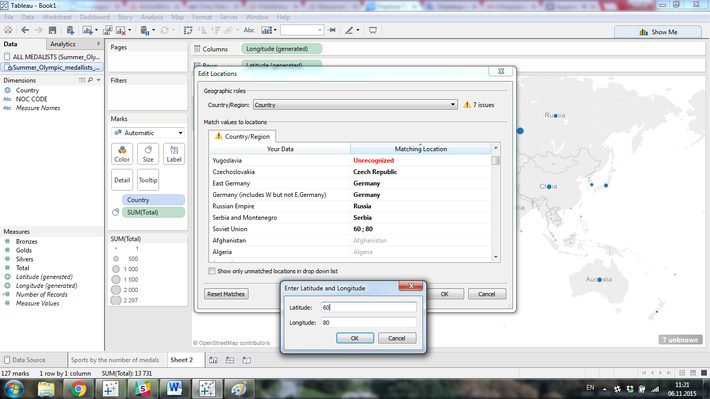Open the Analysis menu
The height and width of the screenshot is (399, 710).
[152, 17]
